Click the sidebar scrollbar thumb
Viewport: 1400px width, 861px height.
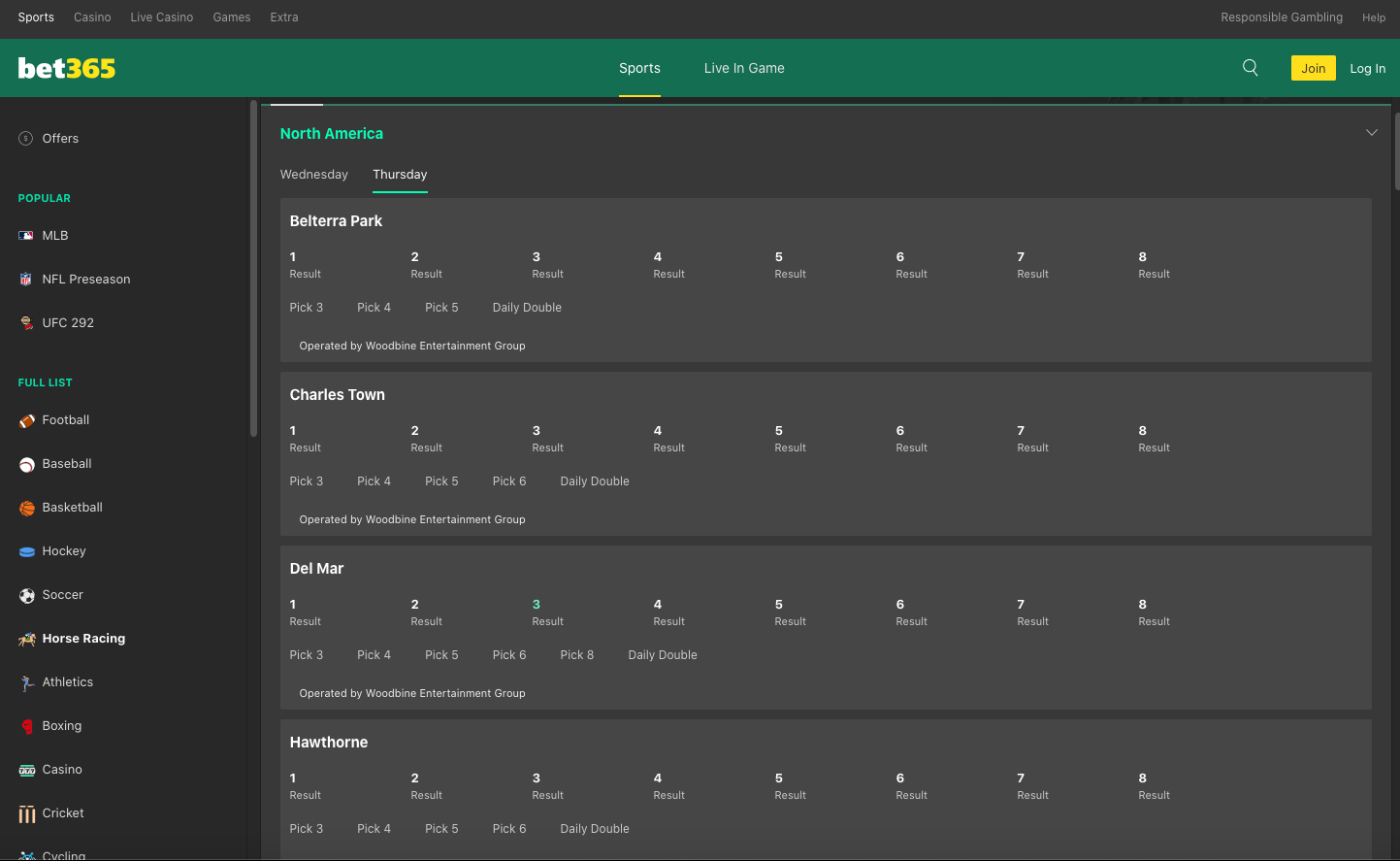point(253,268)
